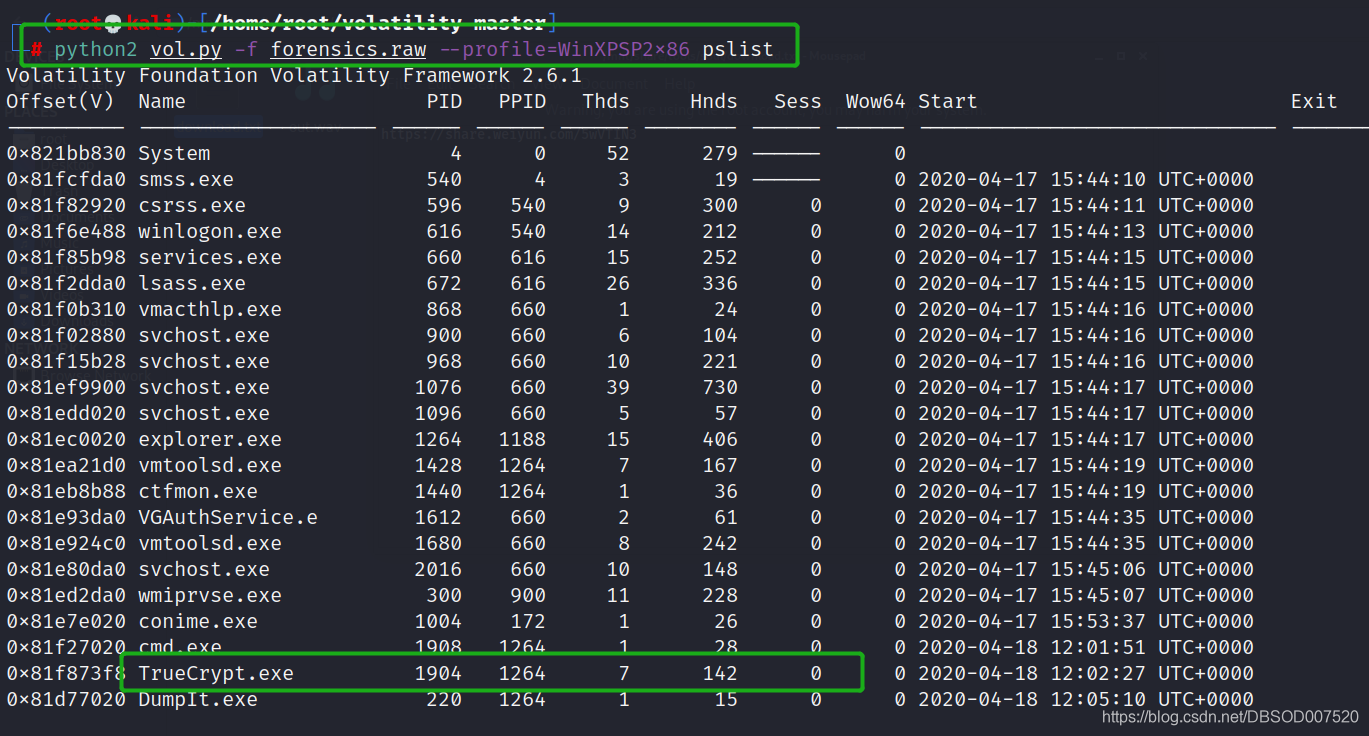Click the handle count 730 of svchost.exe
Screen dimensions: 1369x736
[x=720, y=387]
